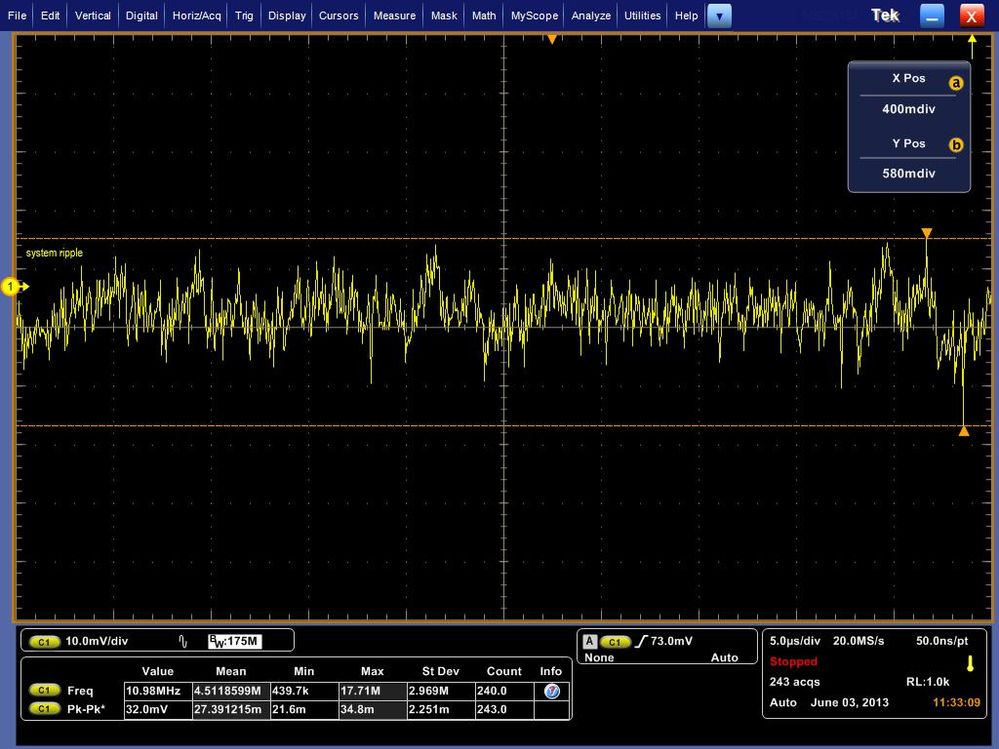Click the 32.0mV Pk-Pk value cell

pos(158,710)
